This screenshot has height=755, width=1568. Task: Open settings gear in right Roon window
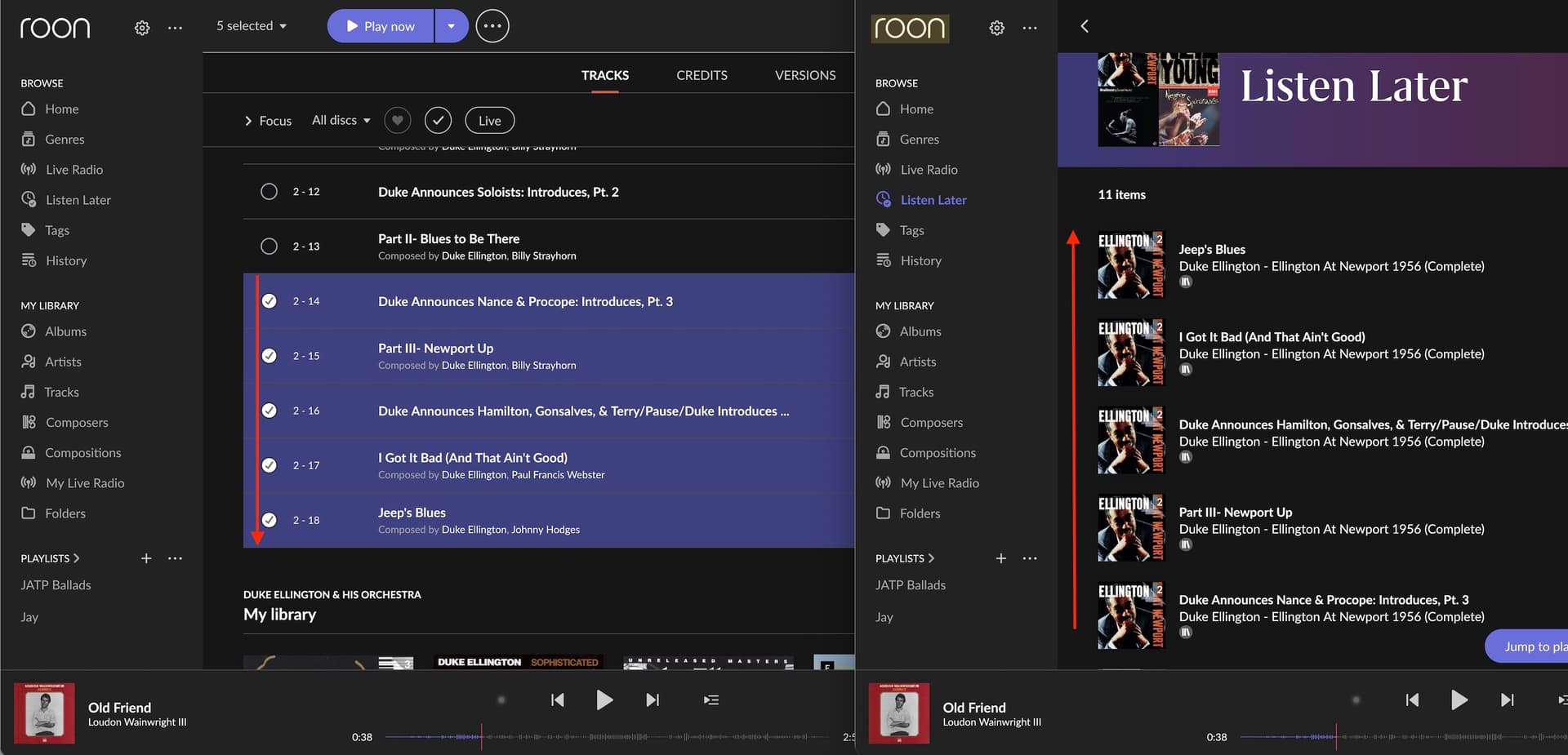click(997, 28)
